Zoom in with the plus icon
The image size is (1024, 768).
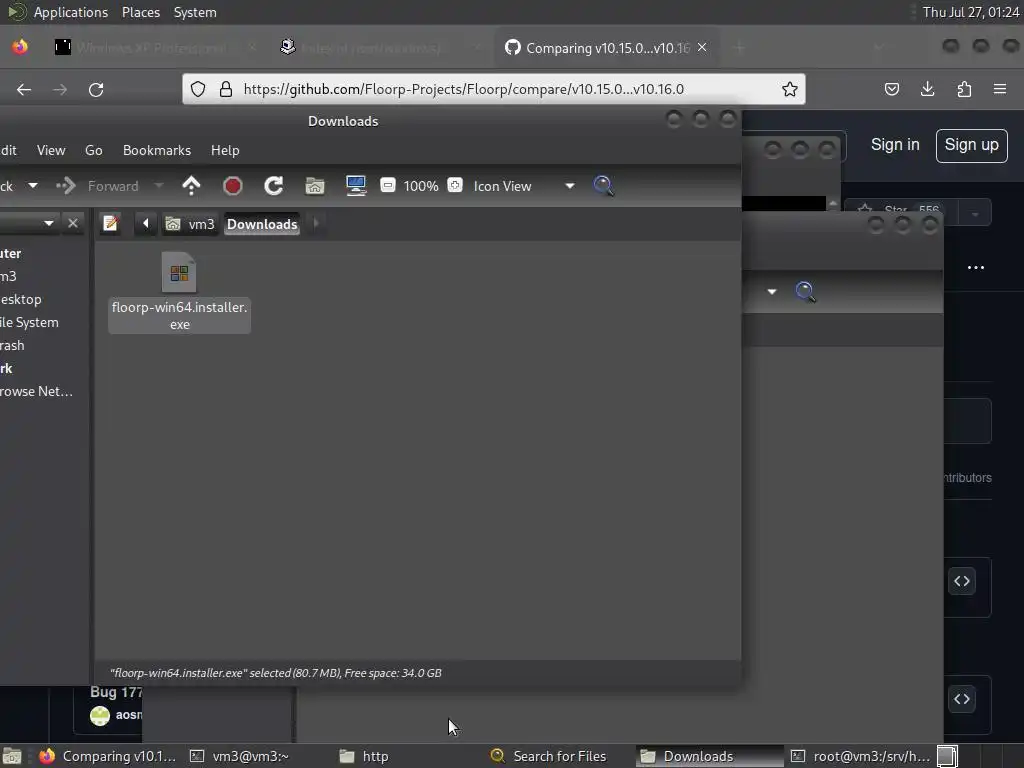point(455,185)
